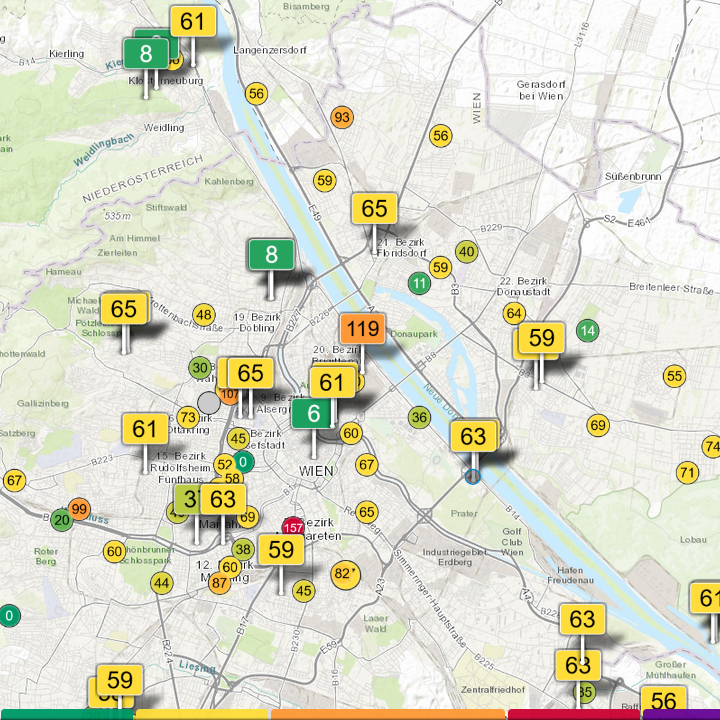Select the green 6 flag marker
The image size is (720, 720).
point(314,413)
